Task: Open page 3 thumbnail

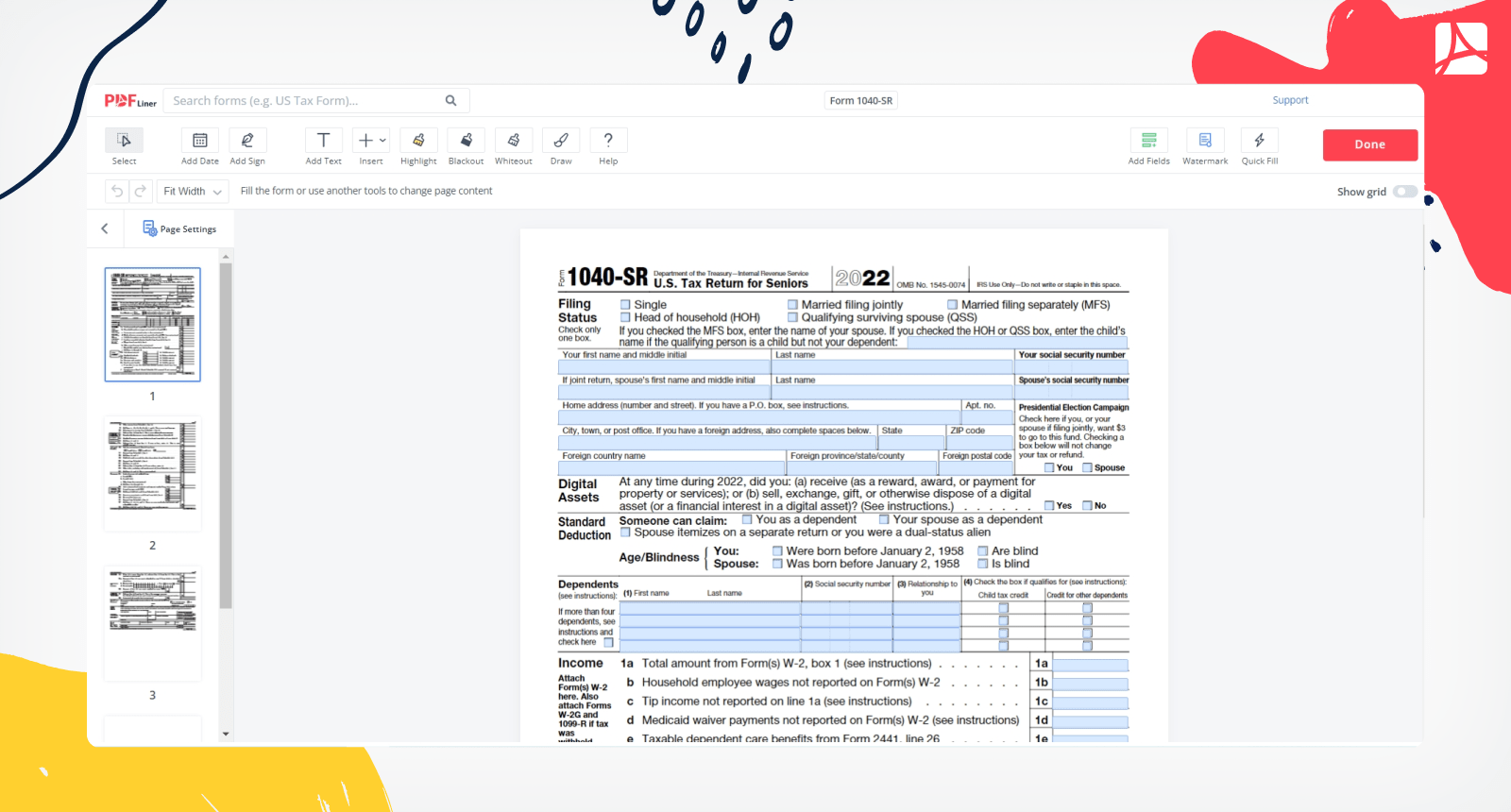Action: (x=152, y=623)
